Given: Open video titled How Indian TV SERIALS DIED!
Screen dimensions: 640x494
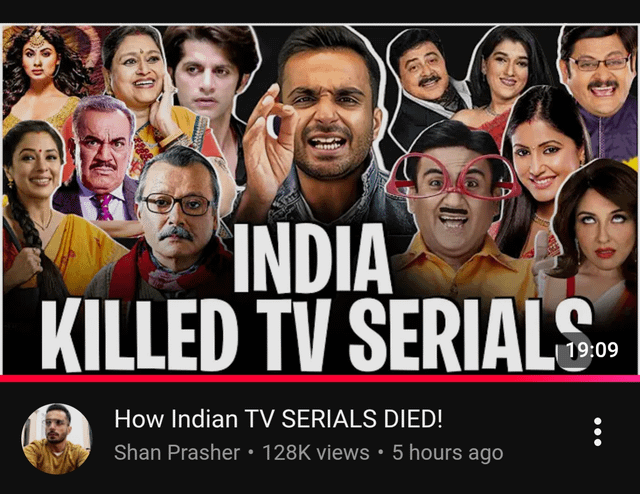Looking at the screenshot, I should 278,419.
